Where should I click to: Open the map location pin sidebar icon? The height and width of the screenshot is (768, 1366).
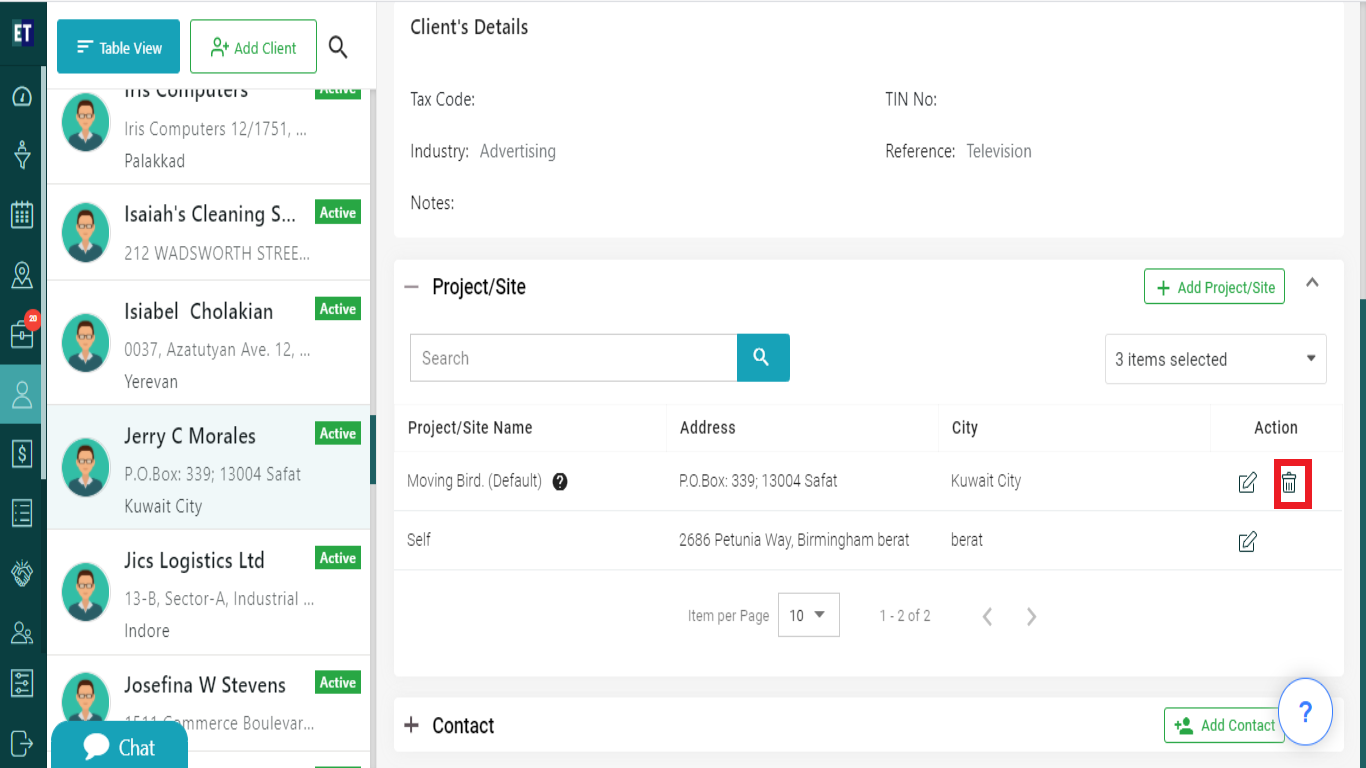[22, 275]
